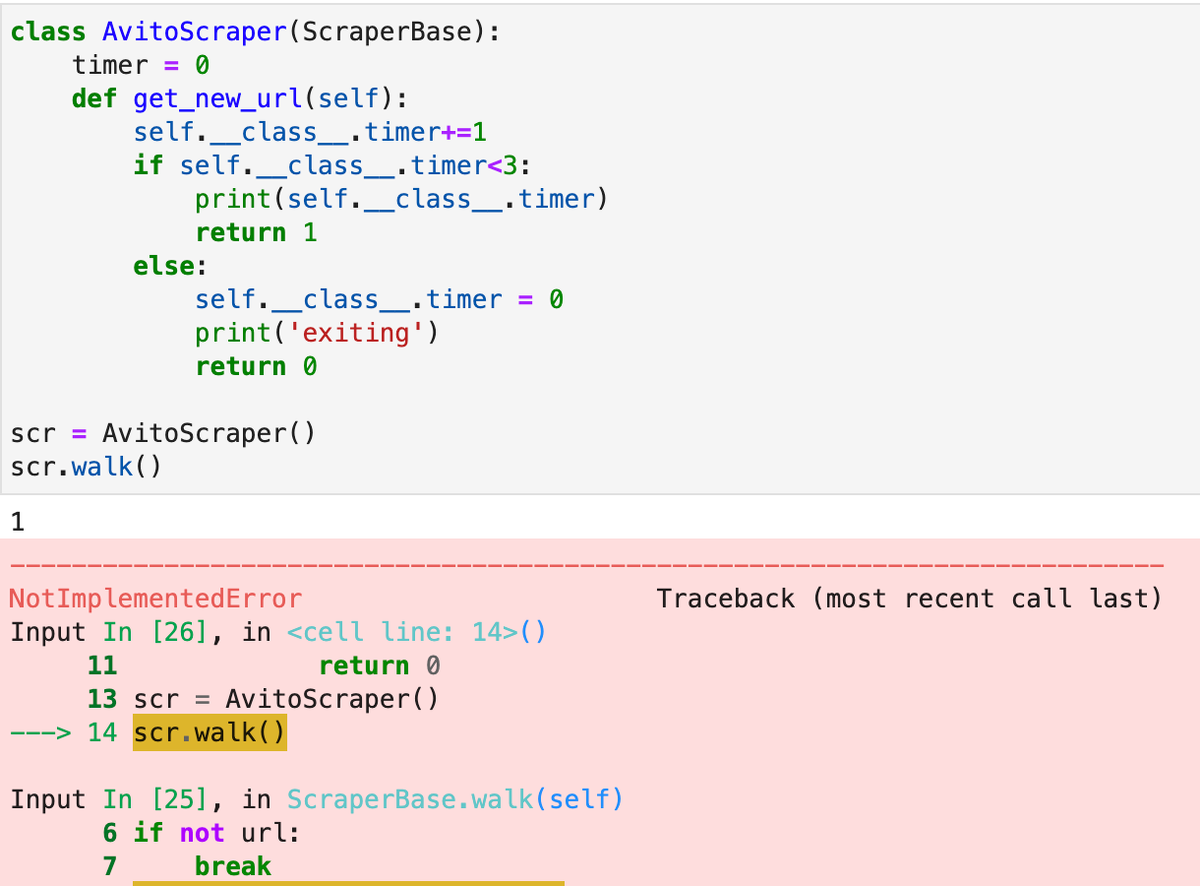Image resolution: width=1200 pixels, height=886 pixels.
Task: Click the 'class AvitoScraper(ScraperBase):' code line
Action: 255,32
